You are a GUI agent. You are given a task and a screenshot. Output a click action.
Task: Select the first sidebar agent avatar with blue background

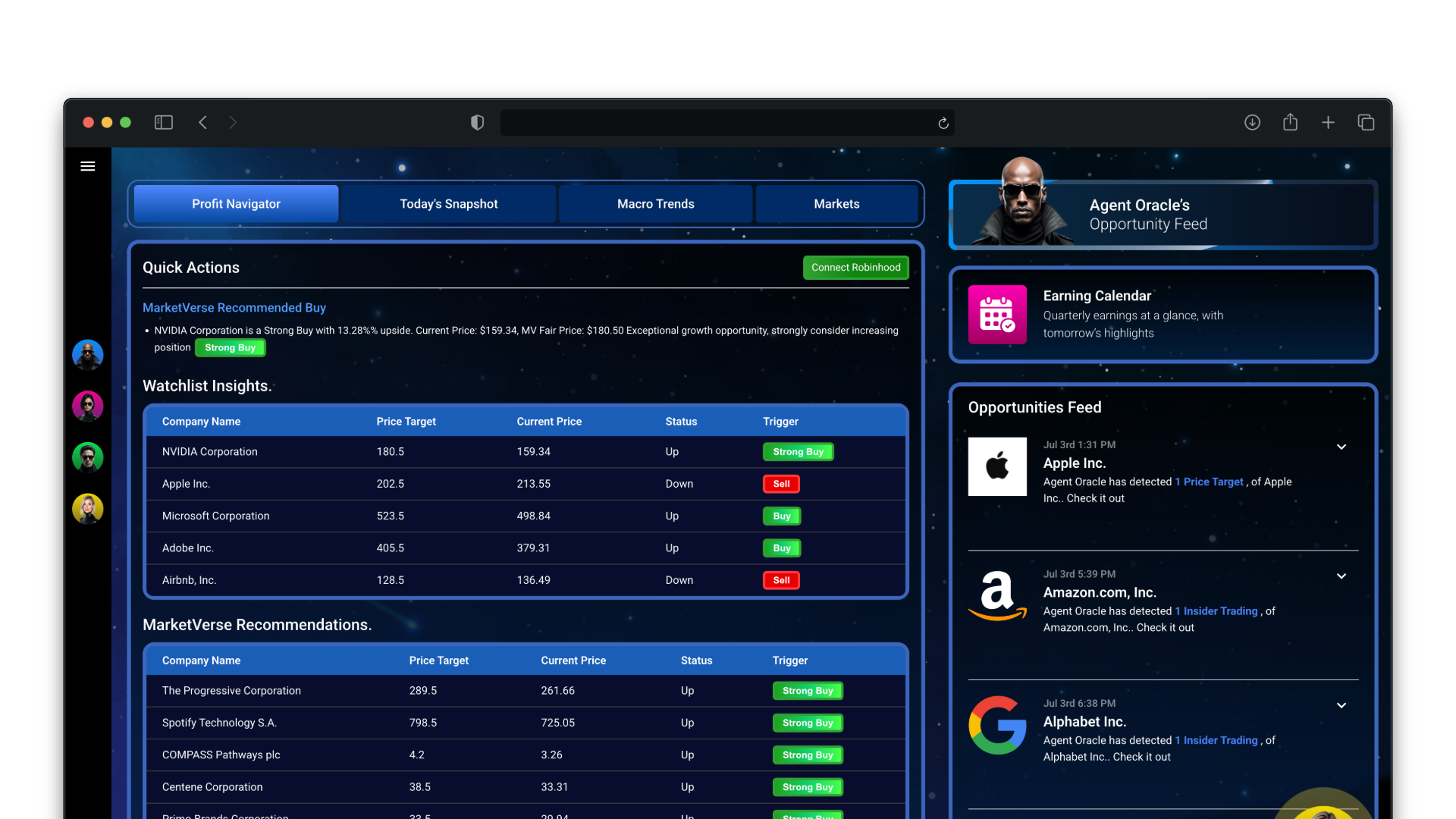(88, 354)
